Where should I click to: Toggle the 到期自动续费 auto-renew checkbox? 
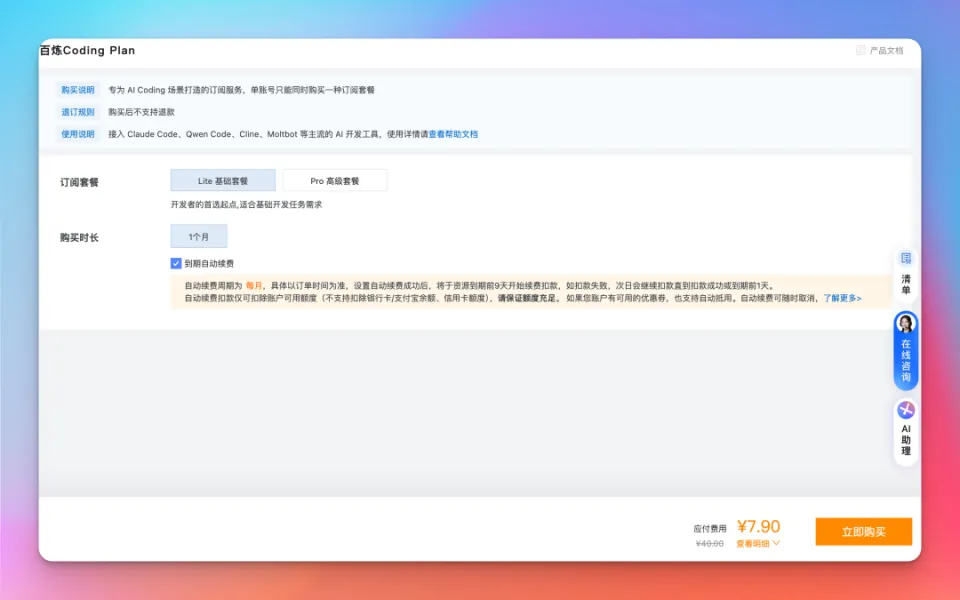tap(176, 264)
